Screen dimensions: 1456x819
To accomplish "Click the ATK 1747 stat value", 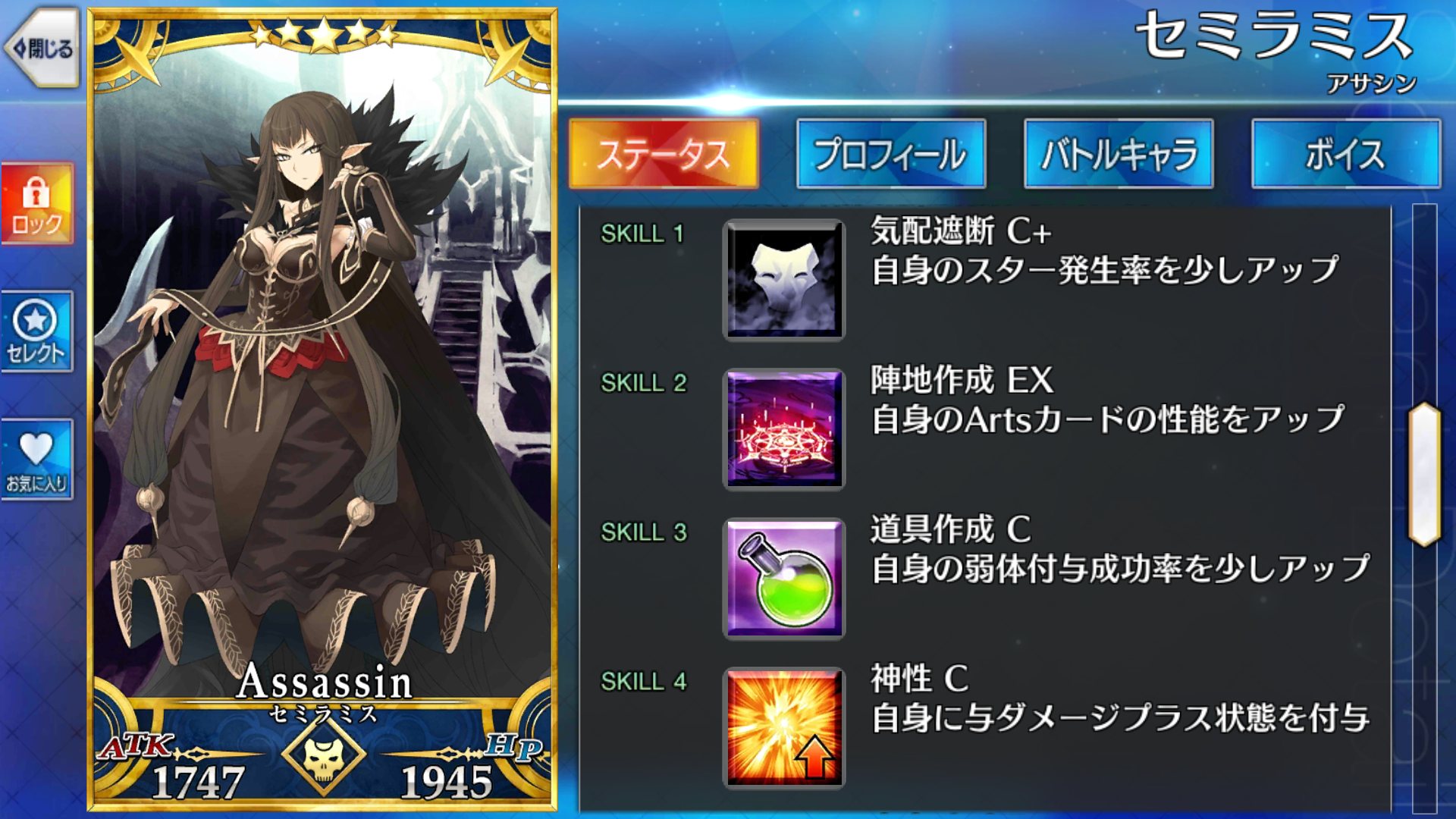I will (x=197, y=782).
